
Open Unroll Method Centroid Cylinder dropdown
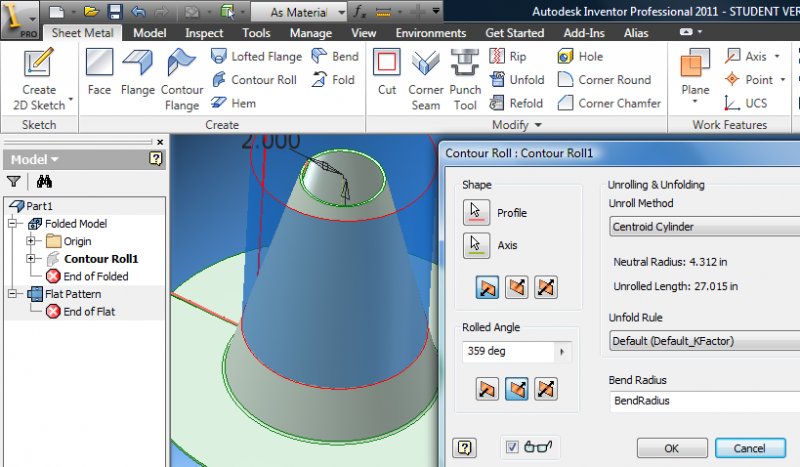click(x=705, y=227)
